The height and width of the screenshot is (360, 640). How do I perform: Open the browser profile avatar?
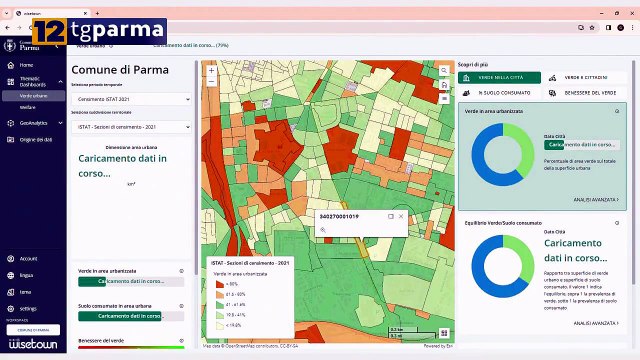point(620,28)
